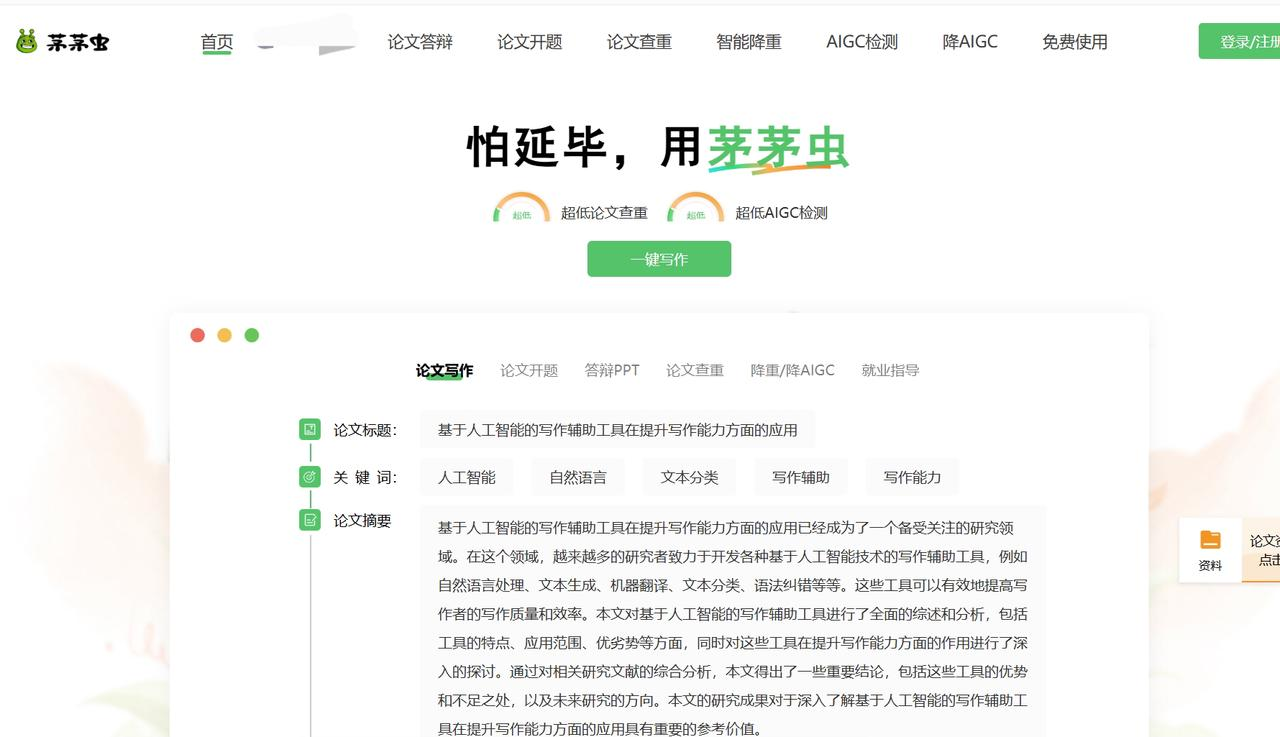Choose 免费使用 in the top navigation

[x=1075, y=42]
